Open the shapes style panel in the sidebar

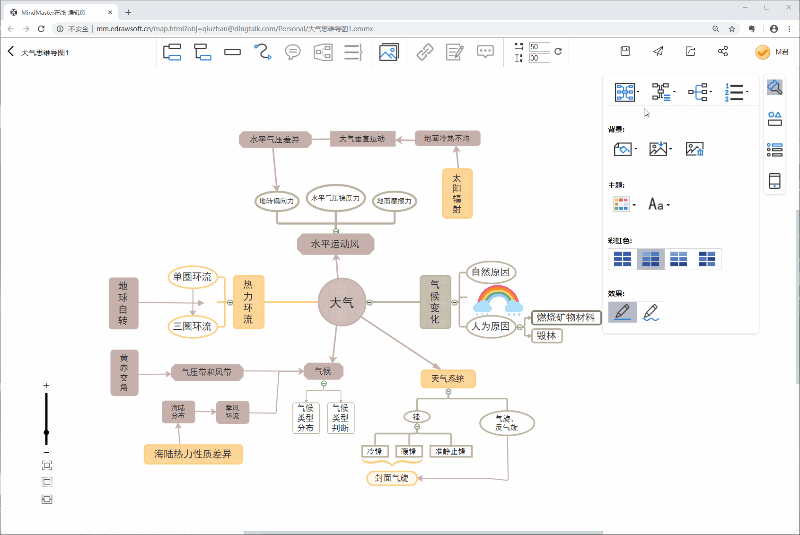click(774, 119)
